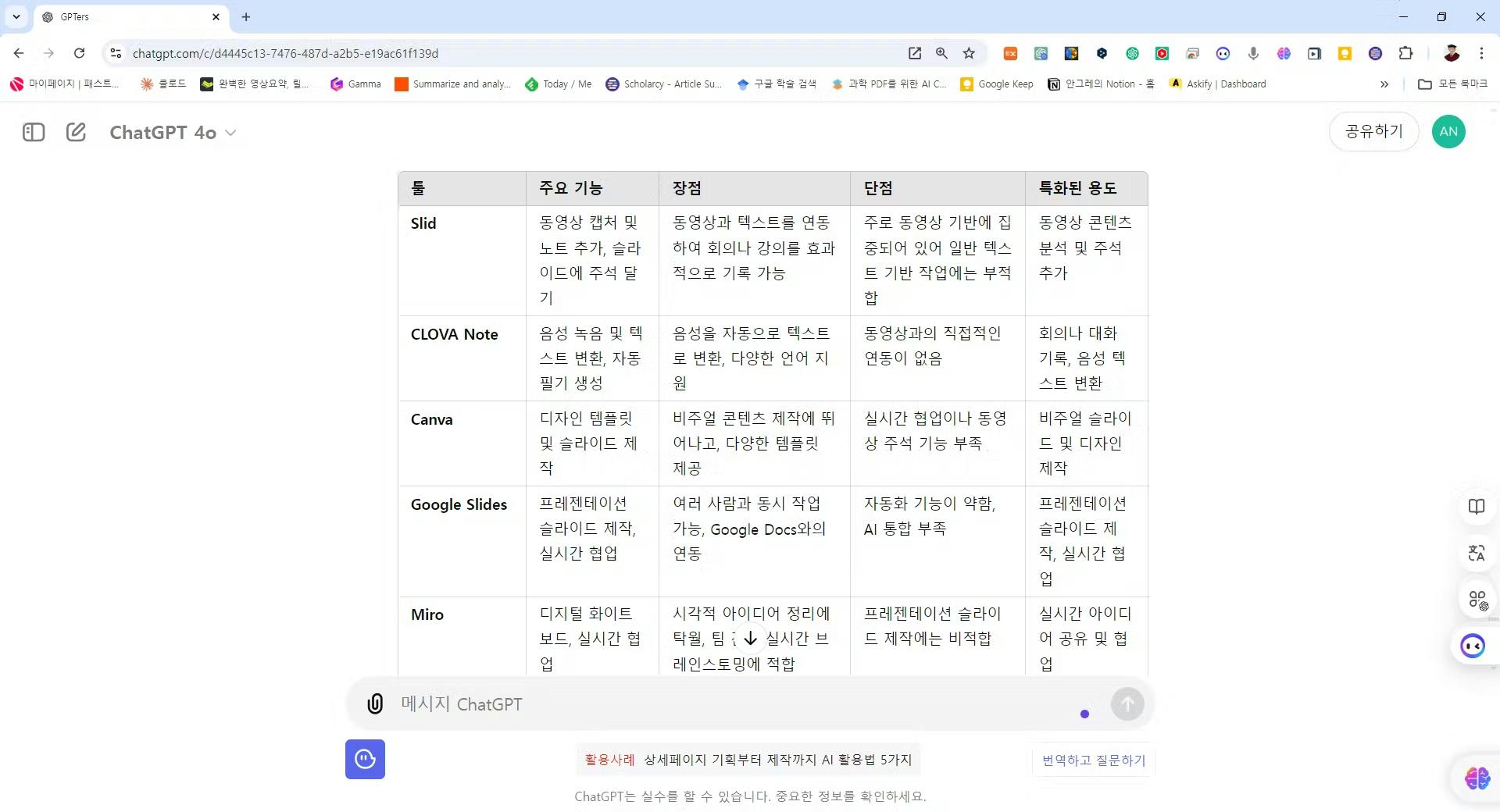The image size is (1500, 812).
Task: Open the brain extension floating icon
Action: pos(1477,778)
